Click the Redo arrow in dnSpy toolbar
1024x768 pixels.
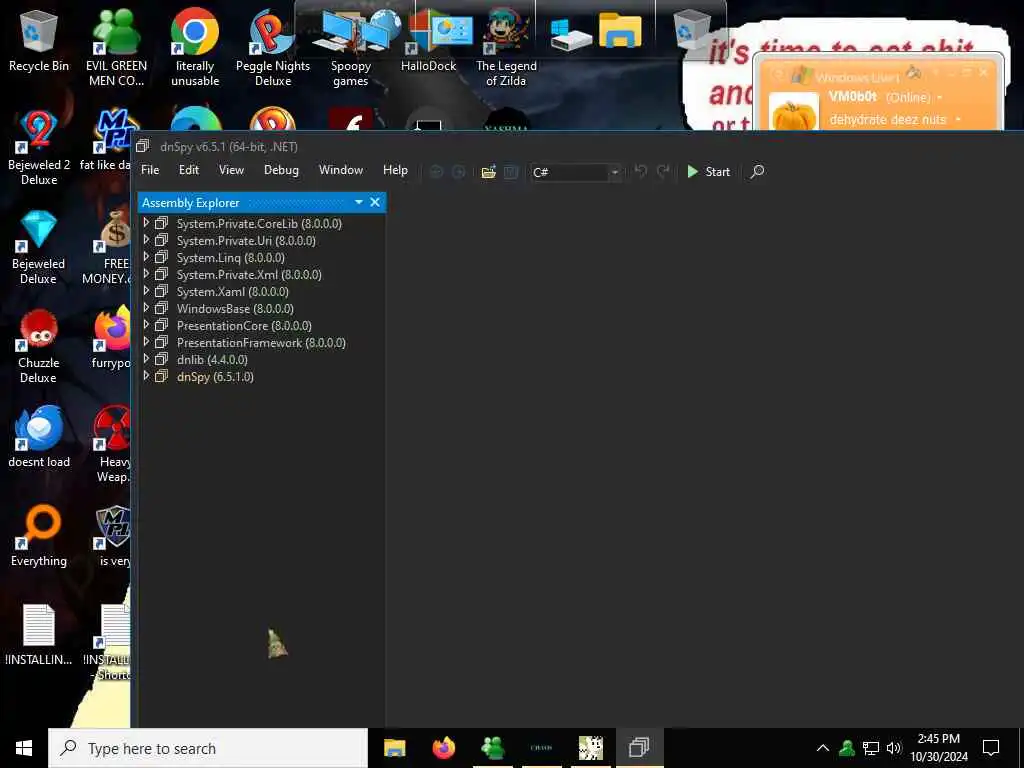(663, 171)
